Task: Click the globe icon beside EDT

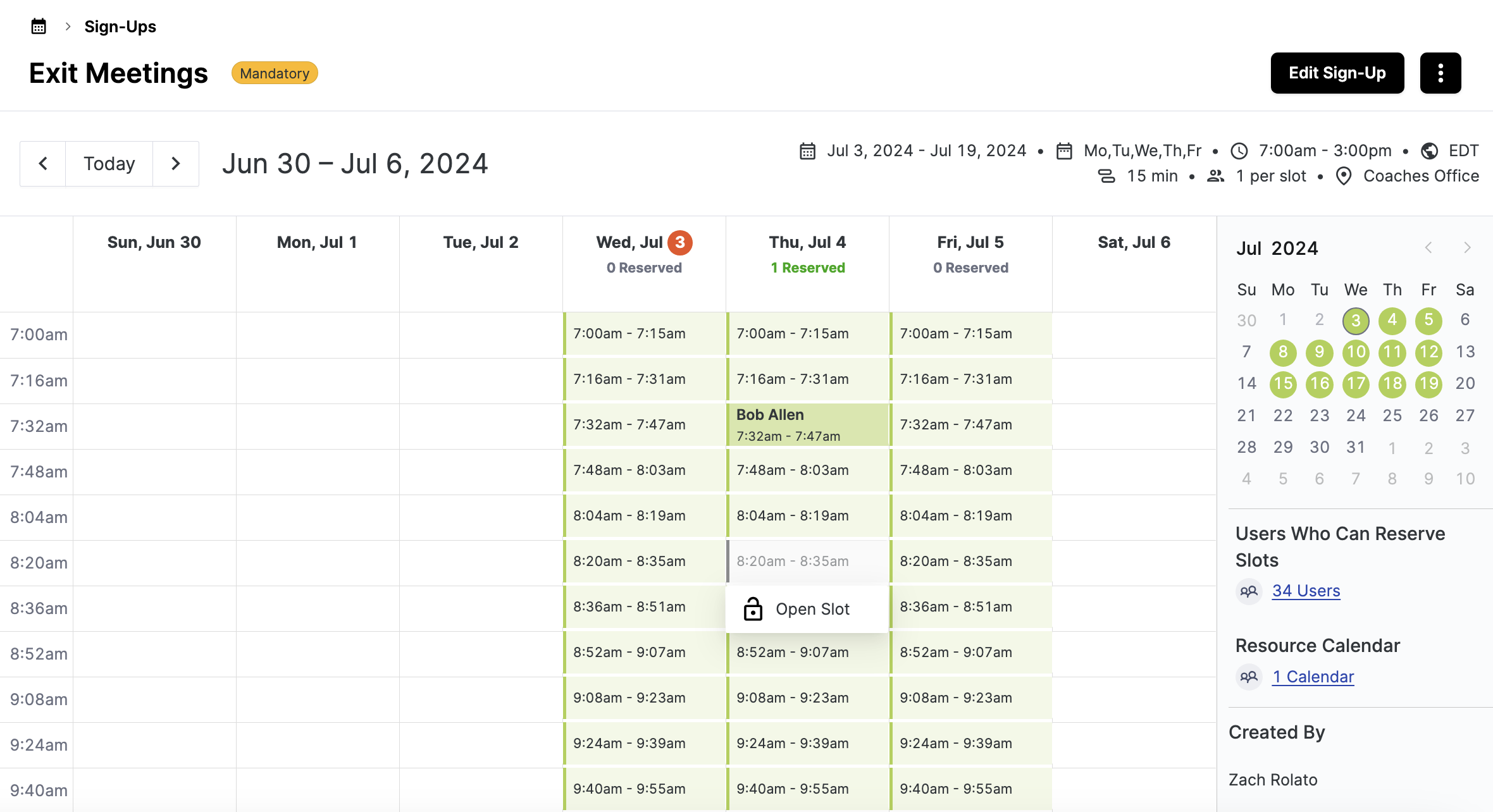Action: pyautogui.click(x=1430, y=151)
